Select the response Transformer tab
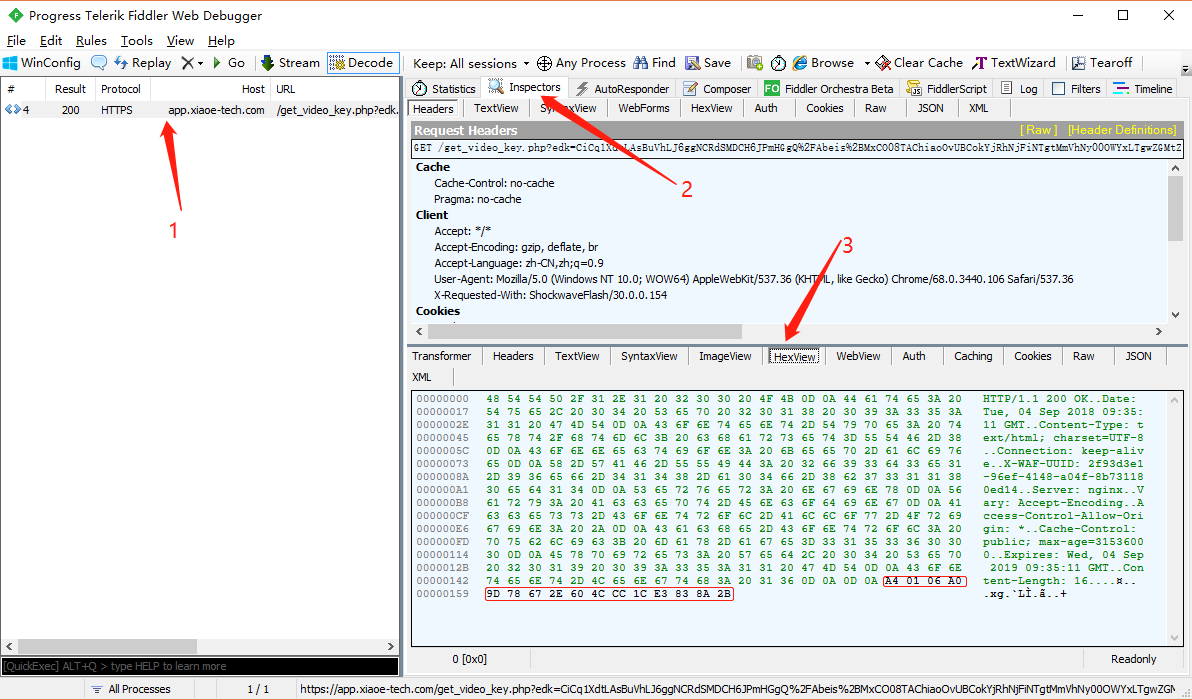The height and width of the screenshot is (700, 1192). [442, 356]
